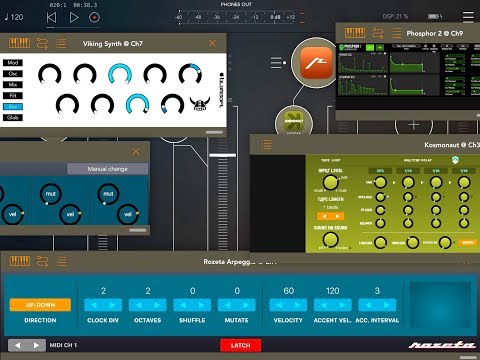Click the battery status icon
This screenshot has width=480, height=360.
[435, 16]
